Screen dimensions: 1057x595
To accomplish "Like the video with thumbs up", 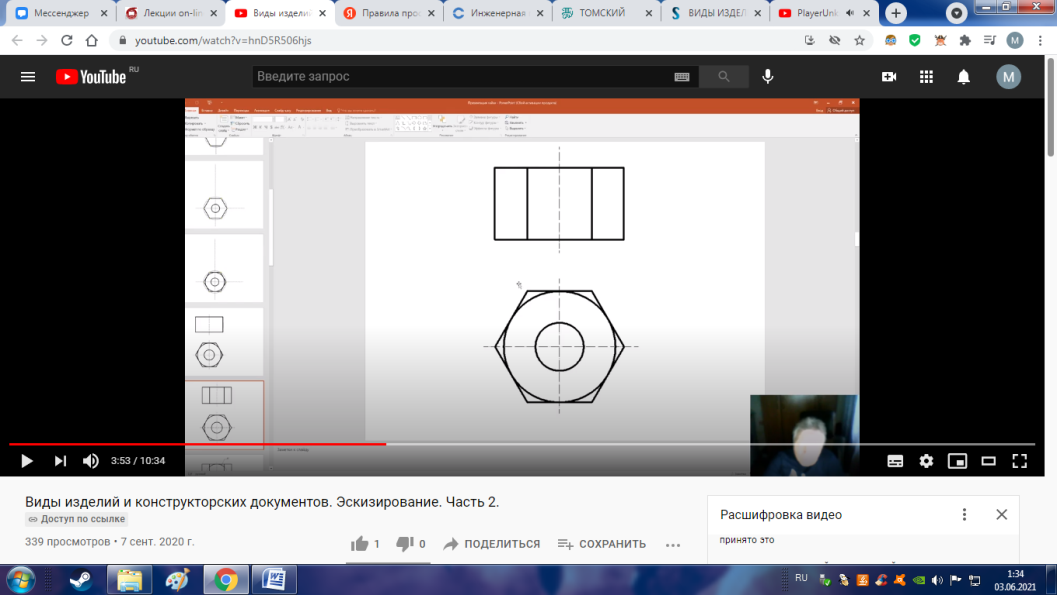I will click(360, 544).
